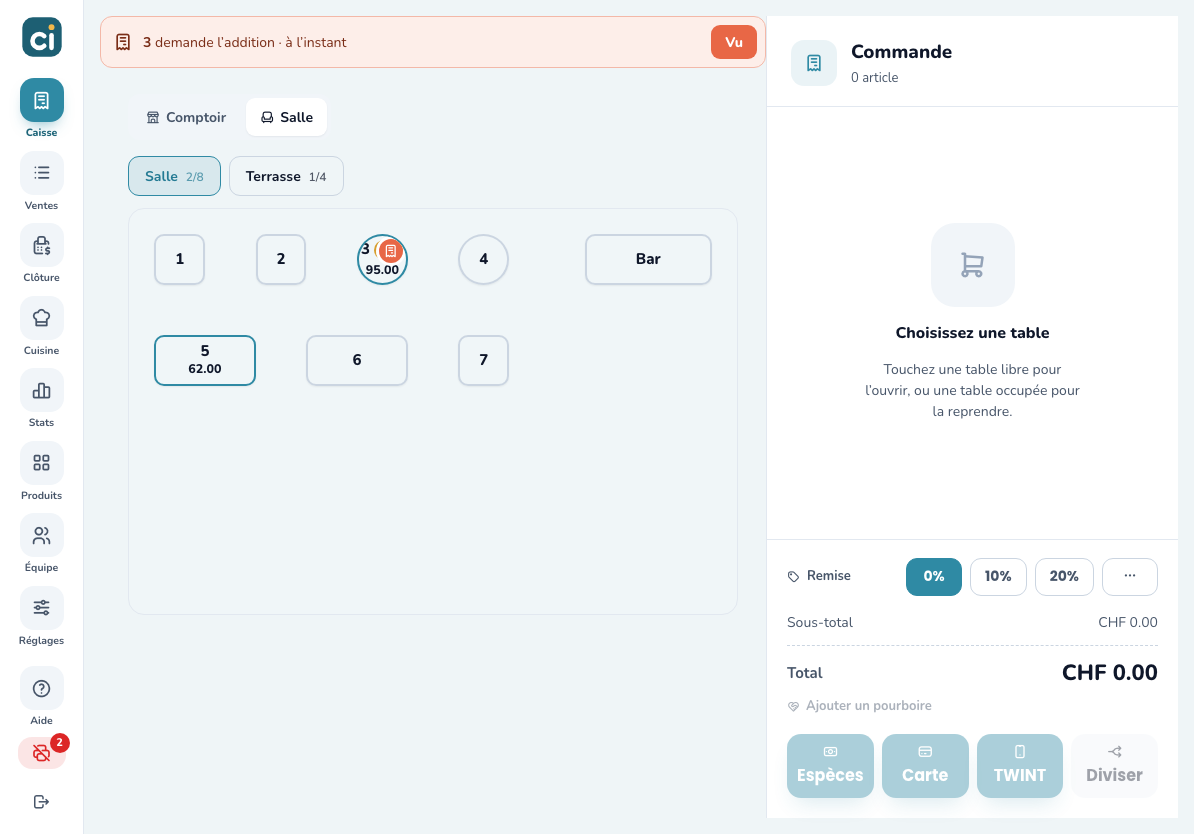
Task: Click the bill request badge on table 3
Action: pos(391,251)
